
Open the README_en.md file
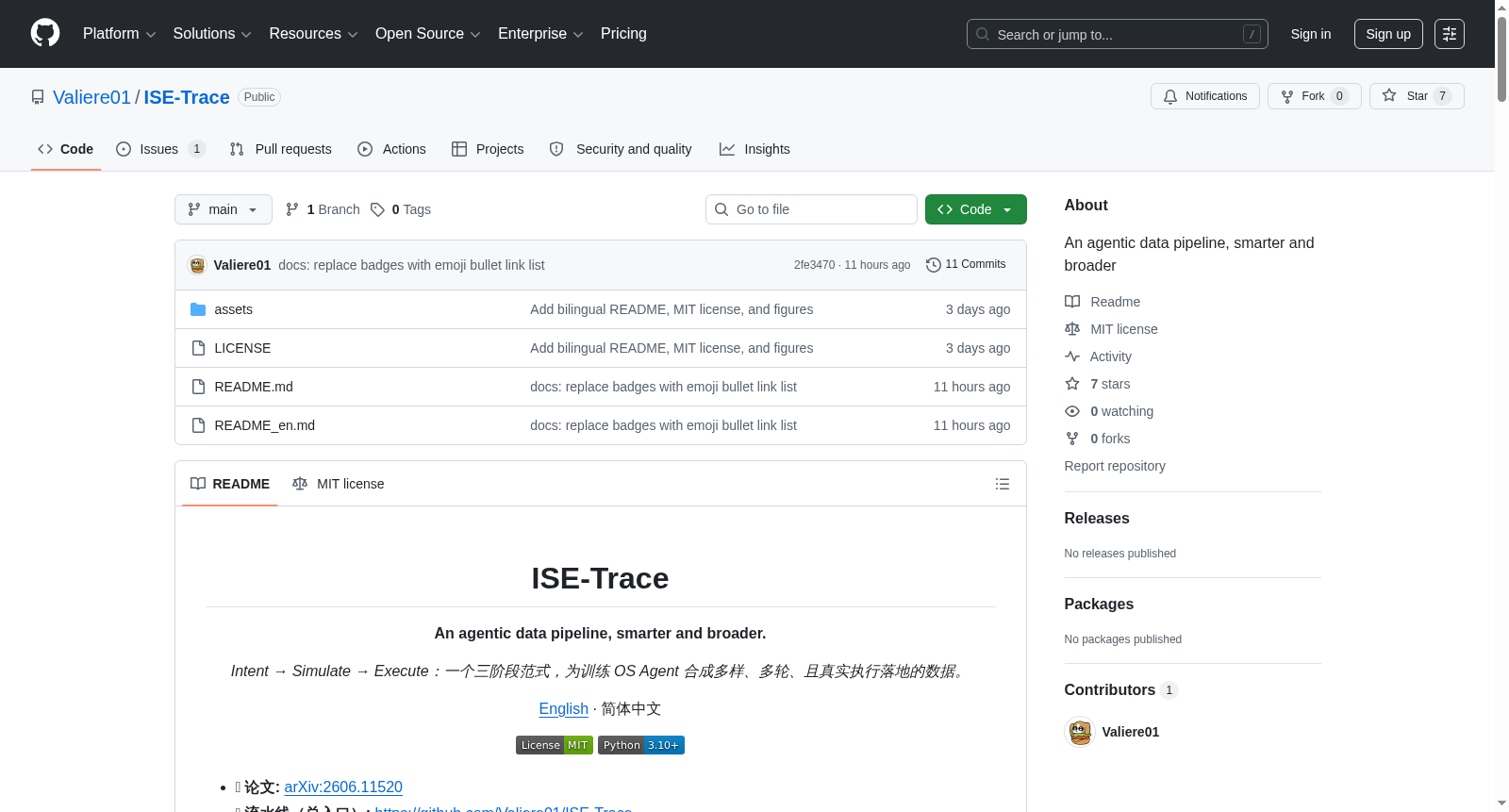coord(264,425)
